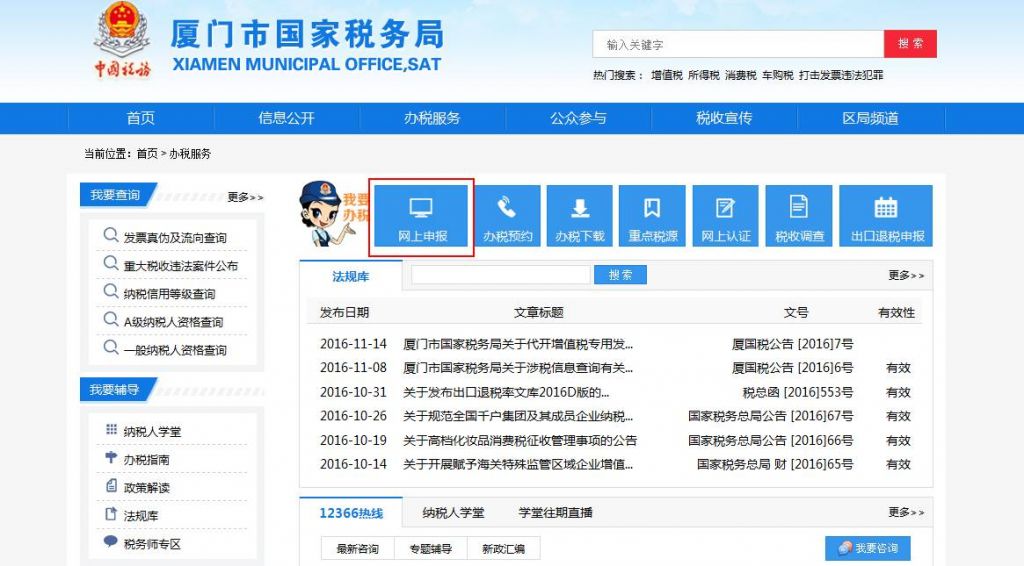Select the 最新咨询 sub-tab
1024x566 pixels.
[357, 549]
